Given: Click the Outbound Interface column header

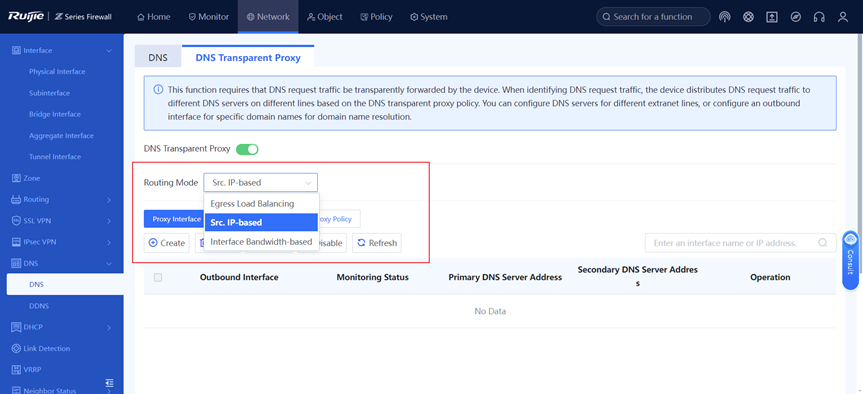Looking at the screenshot, I should (x=239, y=277).
